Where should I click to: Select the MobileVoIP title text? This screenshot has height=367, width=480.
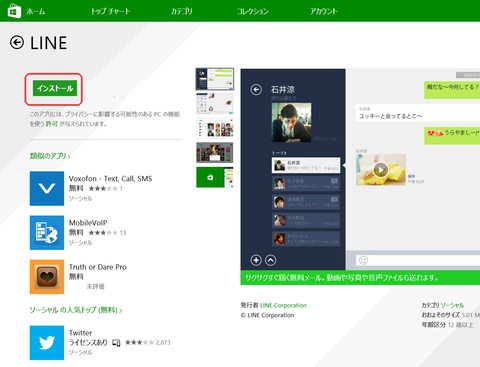(x=88, y=223)
